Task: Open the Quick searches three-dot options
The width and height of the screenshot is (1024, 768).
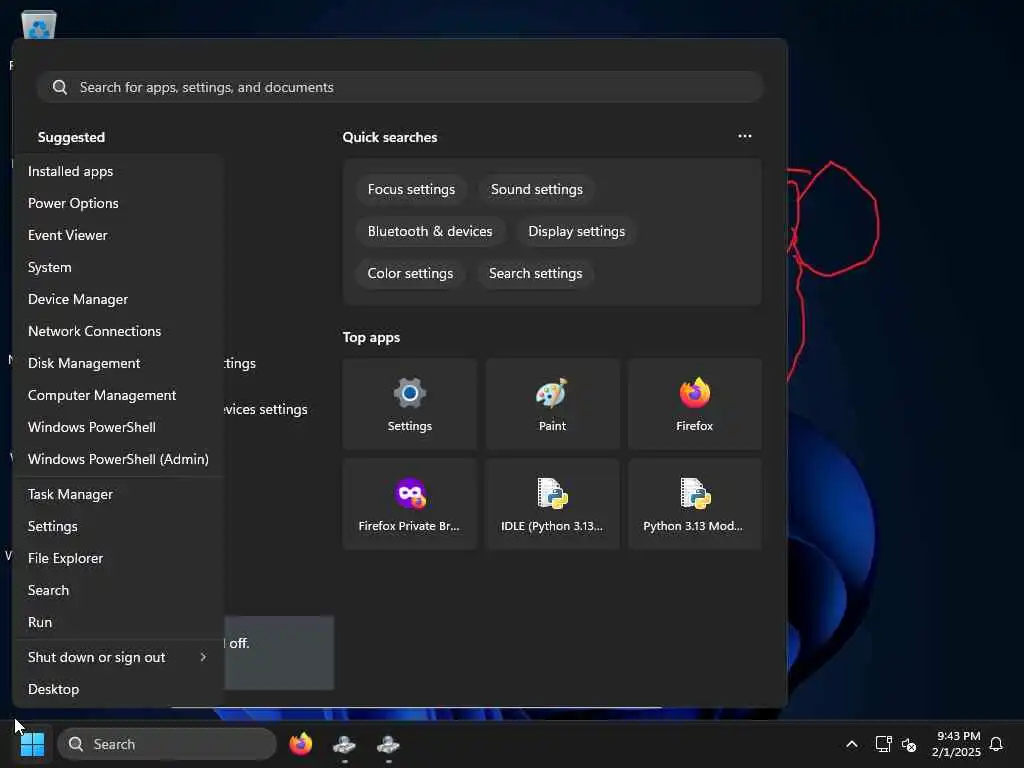Action: tap(744, 136)
